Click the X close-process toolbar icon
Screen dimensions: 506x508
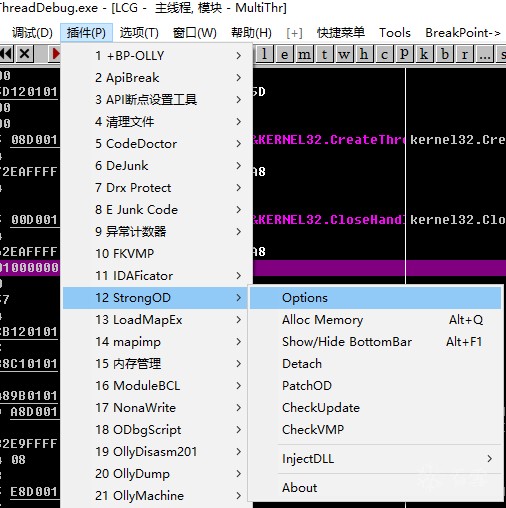coord(24,54)
